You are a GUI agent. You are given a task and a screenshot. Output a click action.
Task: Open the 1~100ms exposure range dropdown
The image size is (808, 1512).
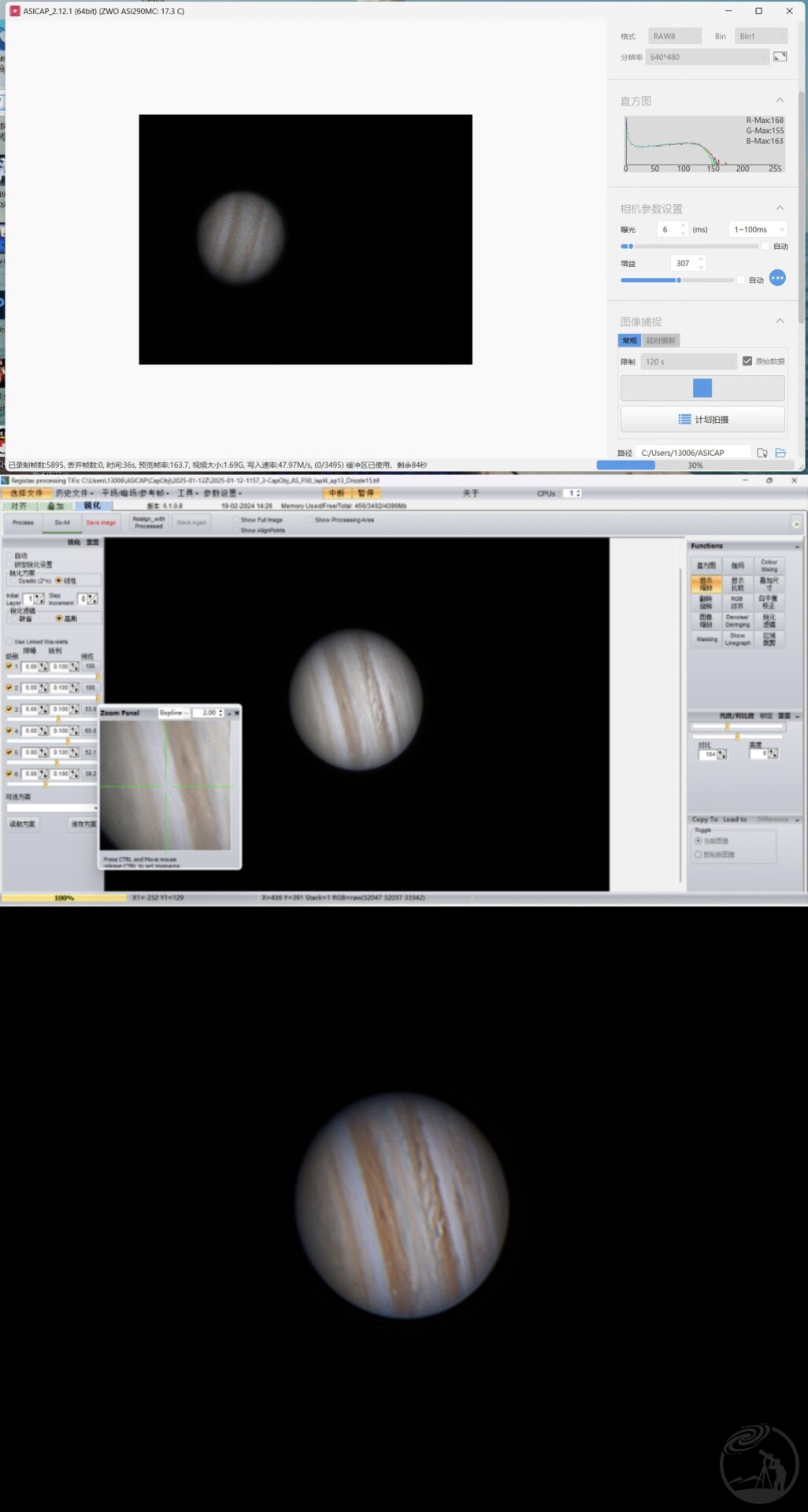[758, 229]
